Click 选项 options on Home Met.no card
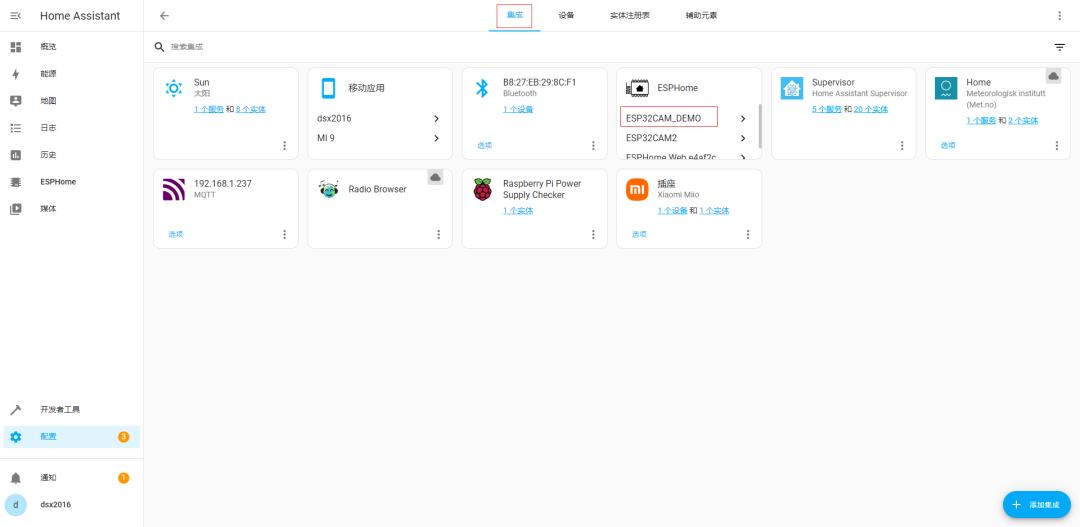The height and width of the screenshot is (527, 1080). 948,145
